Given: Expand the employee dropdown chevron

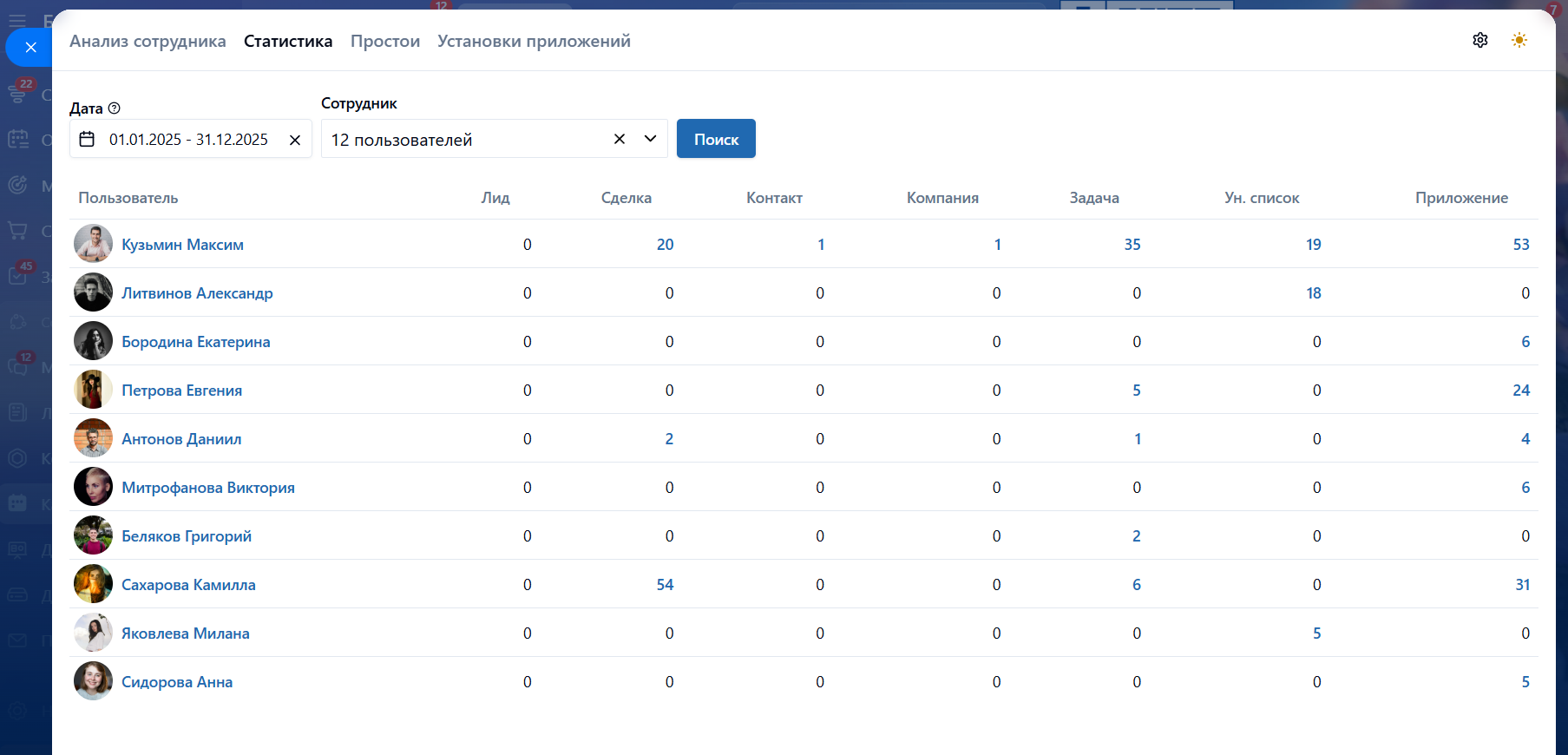Looking at the screenshot, I should [x=650, y=139].
